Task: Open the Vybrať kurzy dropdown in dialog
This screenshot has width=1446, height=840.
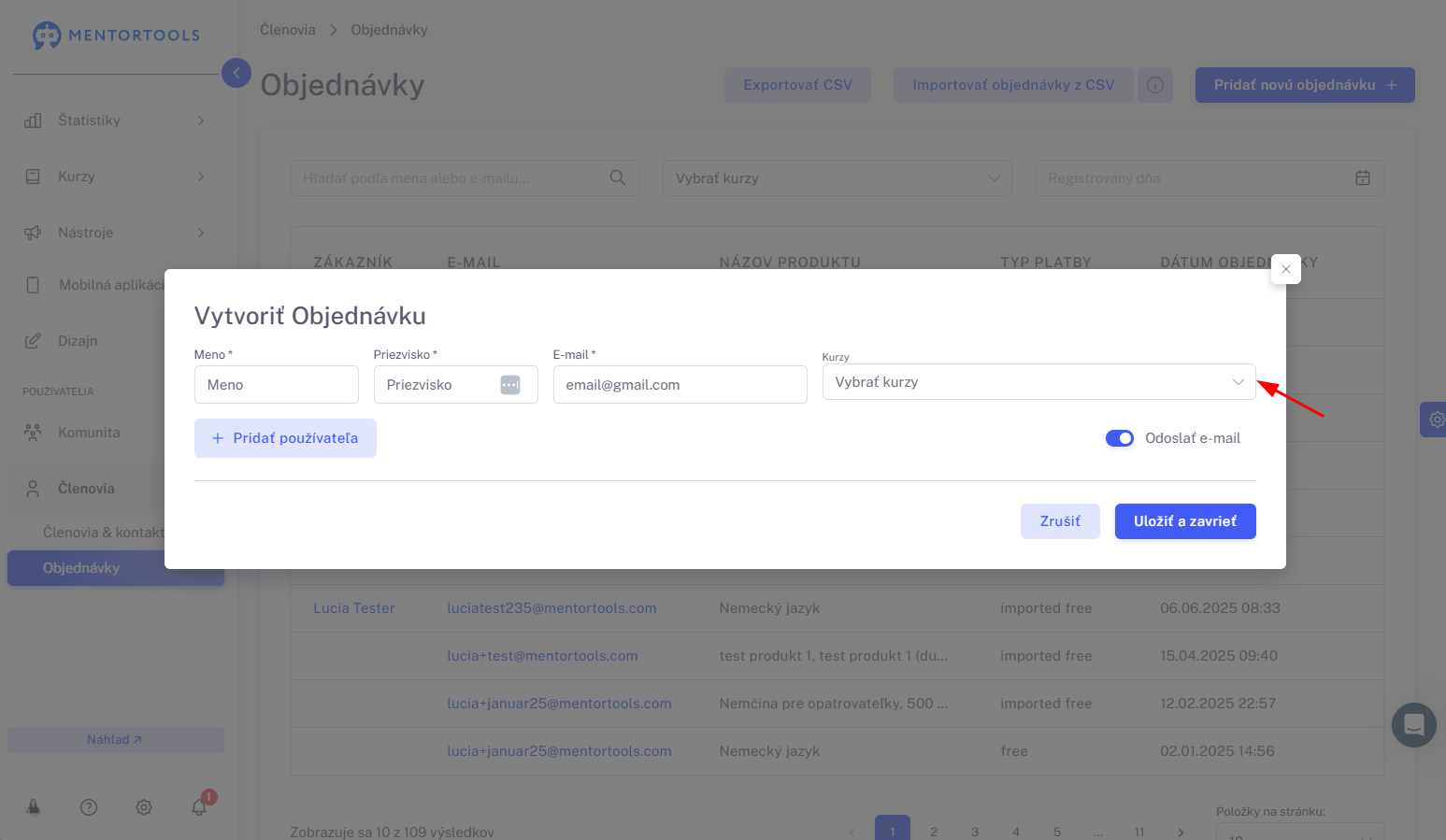Action: tap(1038, 382)
